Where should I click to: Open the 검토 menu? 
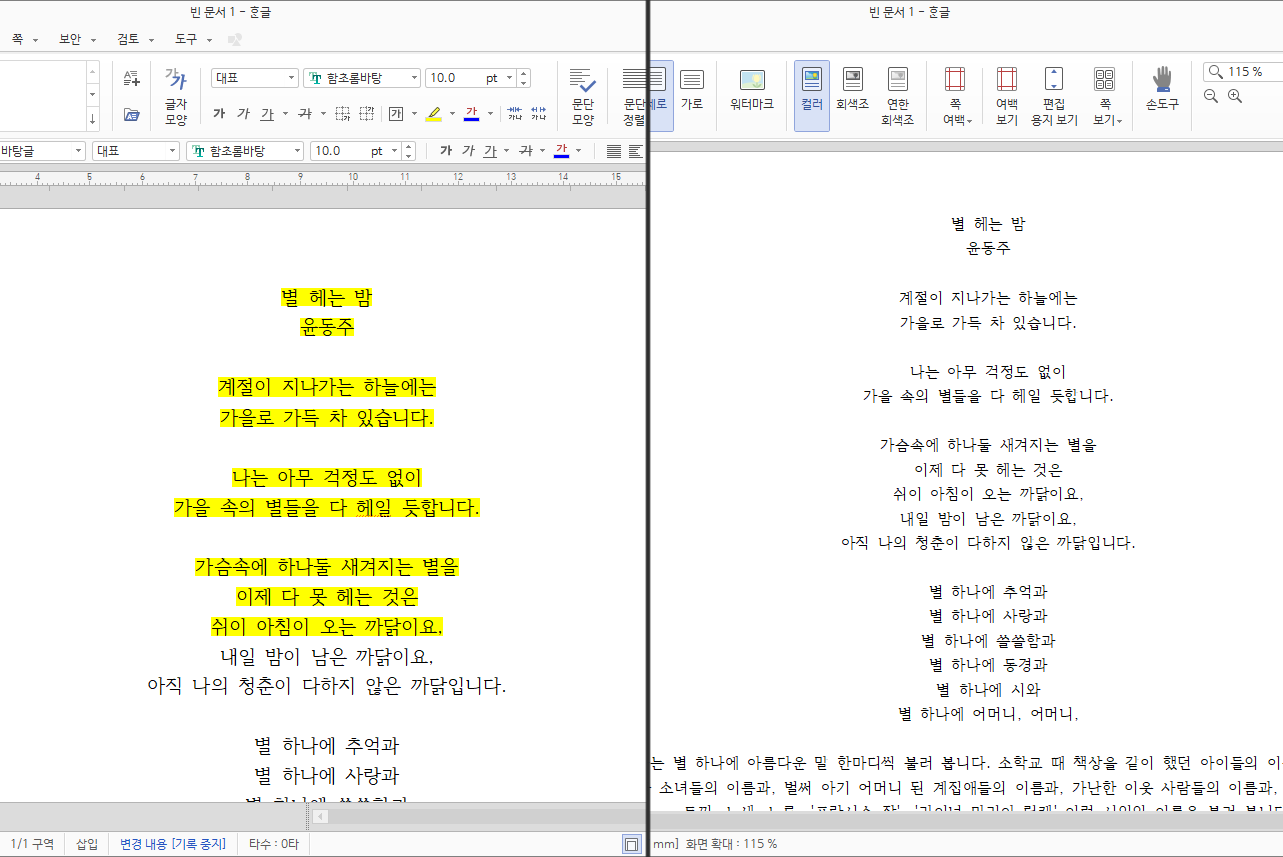(135, 39)
